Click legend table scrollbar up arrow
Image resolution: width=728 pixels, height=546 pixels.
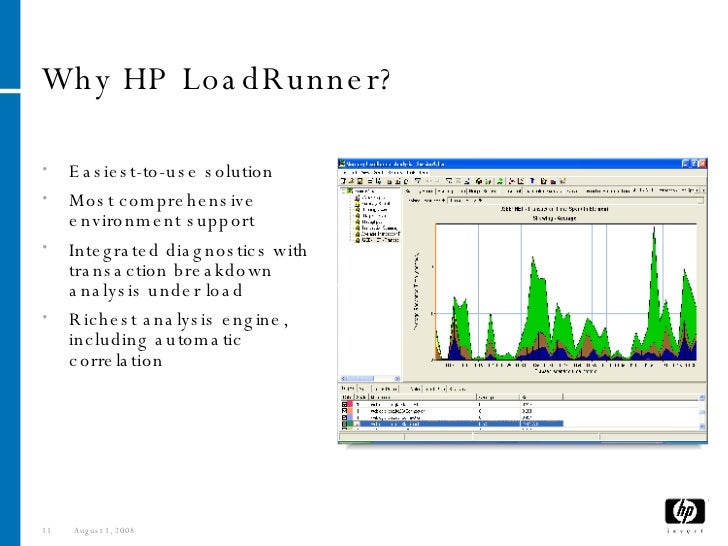pos(702,397)
